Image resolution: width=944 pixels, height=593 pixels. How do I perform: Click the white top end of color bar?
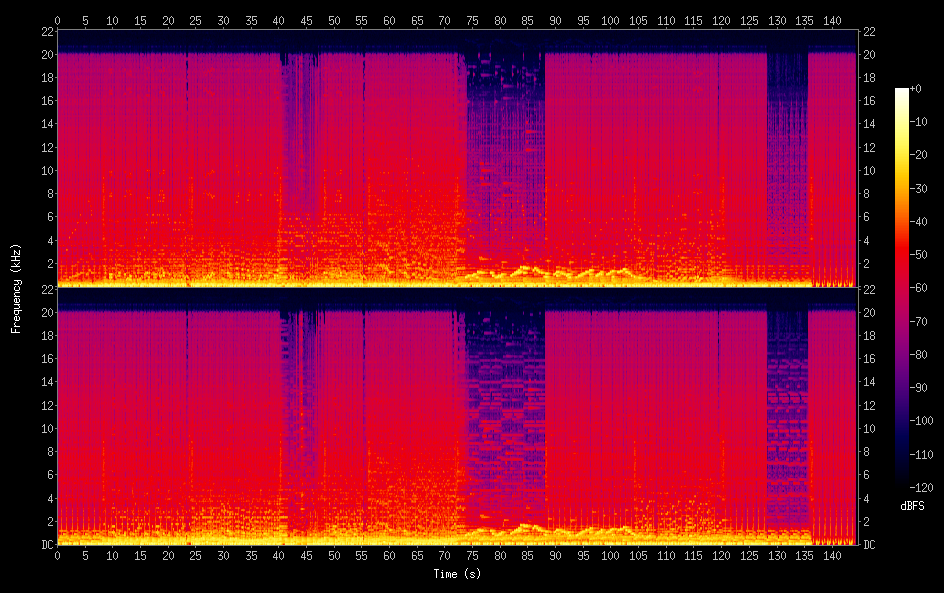point(903,92)
